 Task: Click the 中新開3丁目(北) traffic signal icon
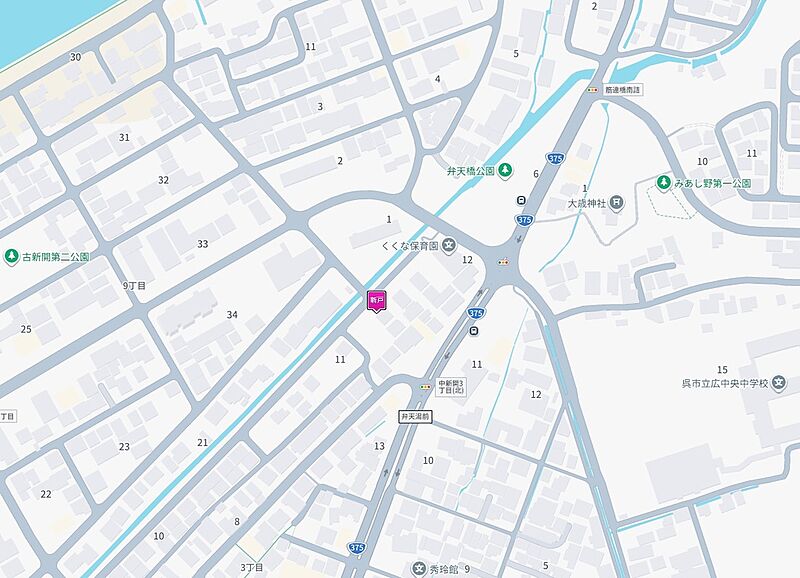[x=426, y=387]
